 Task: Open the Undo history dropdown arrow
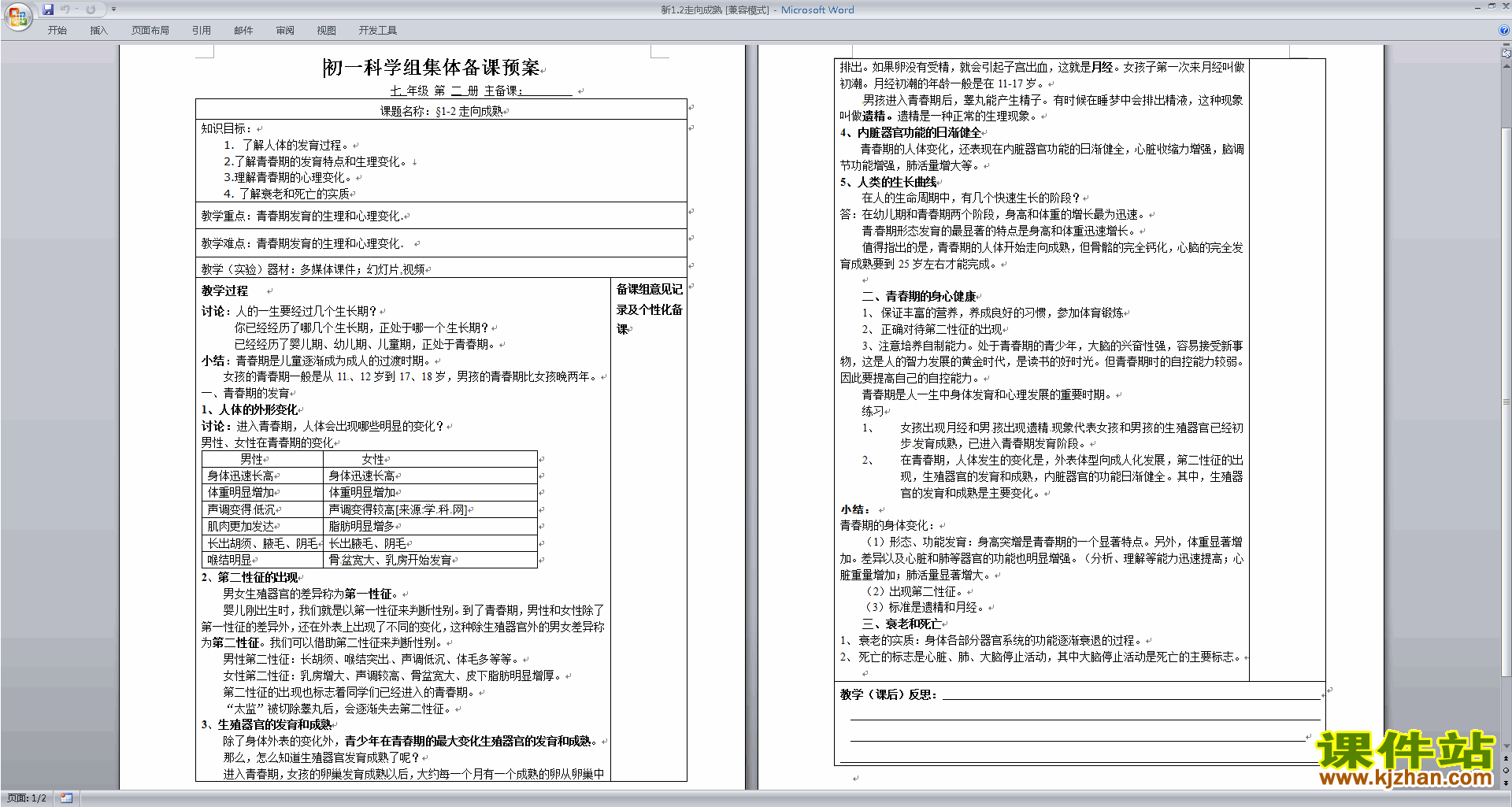pos(76,9)
